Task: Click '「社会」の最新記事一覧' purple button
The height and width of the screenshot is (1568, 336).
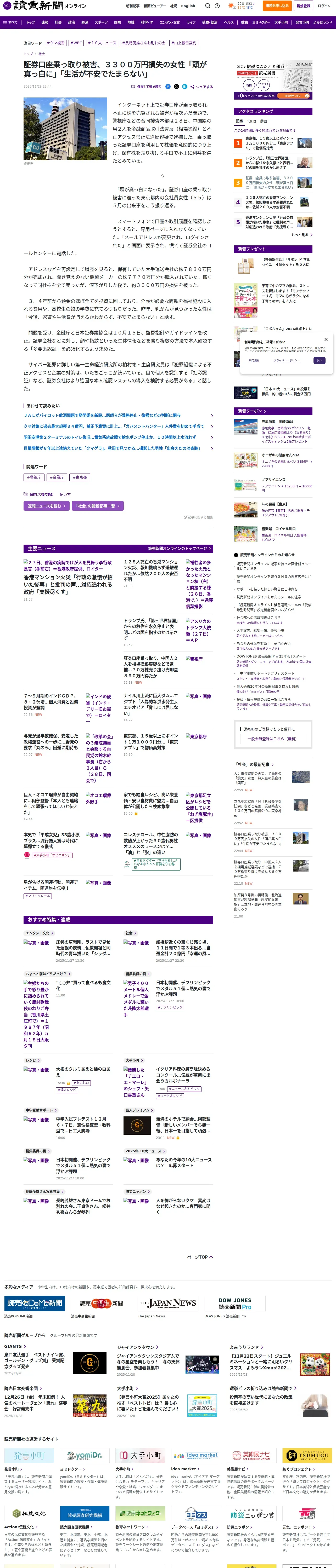Action: pos(98,506)
